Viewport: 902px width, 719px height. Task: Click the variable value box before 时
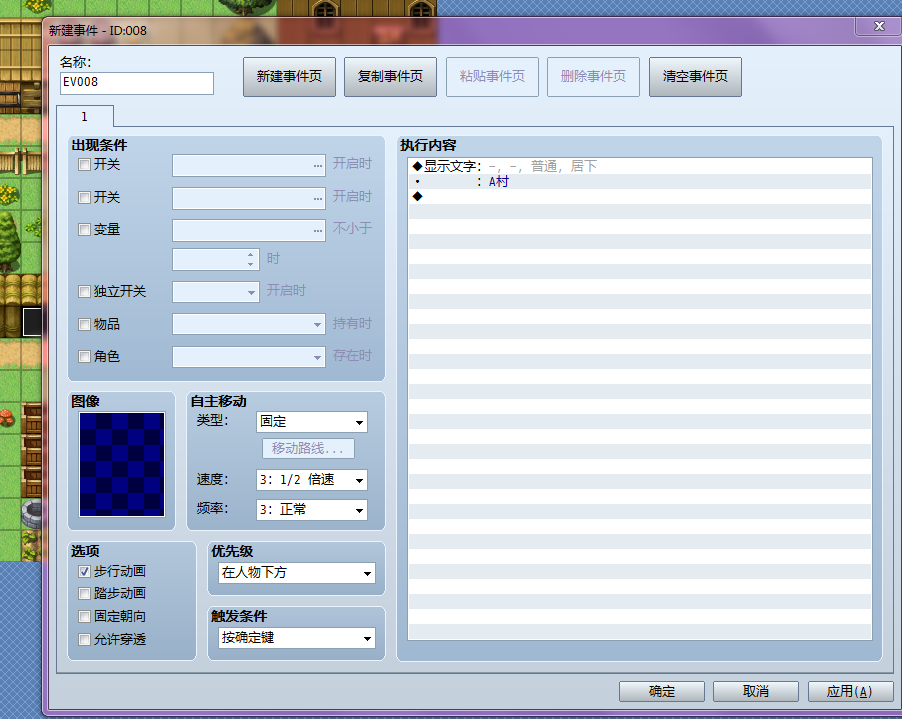point(216,259)
